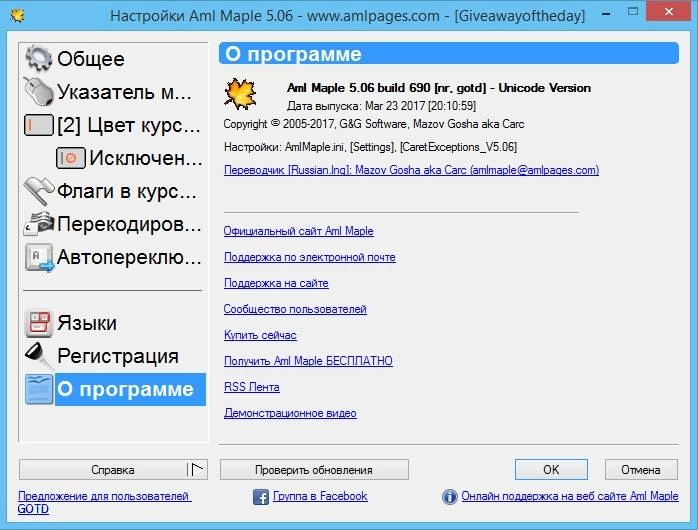Click the Copyright 2005-2017 line

point(374,124)
